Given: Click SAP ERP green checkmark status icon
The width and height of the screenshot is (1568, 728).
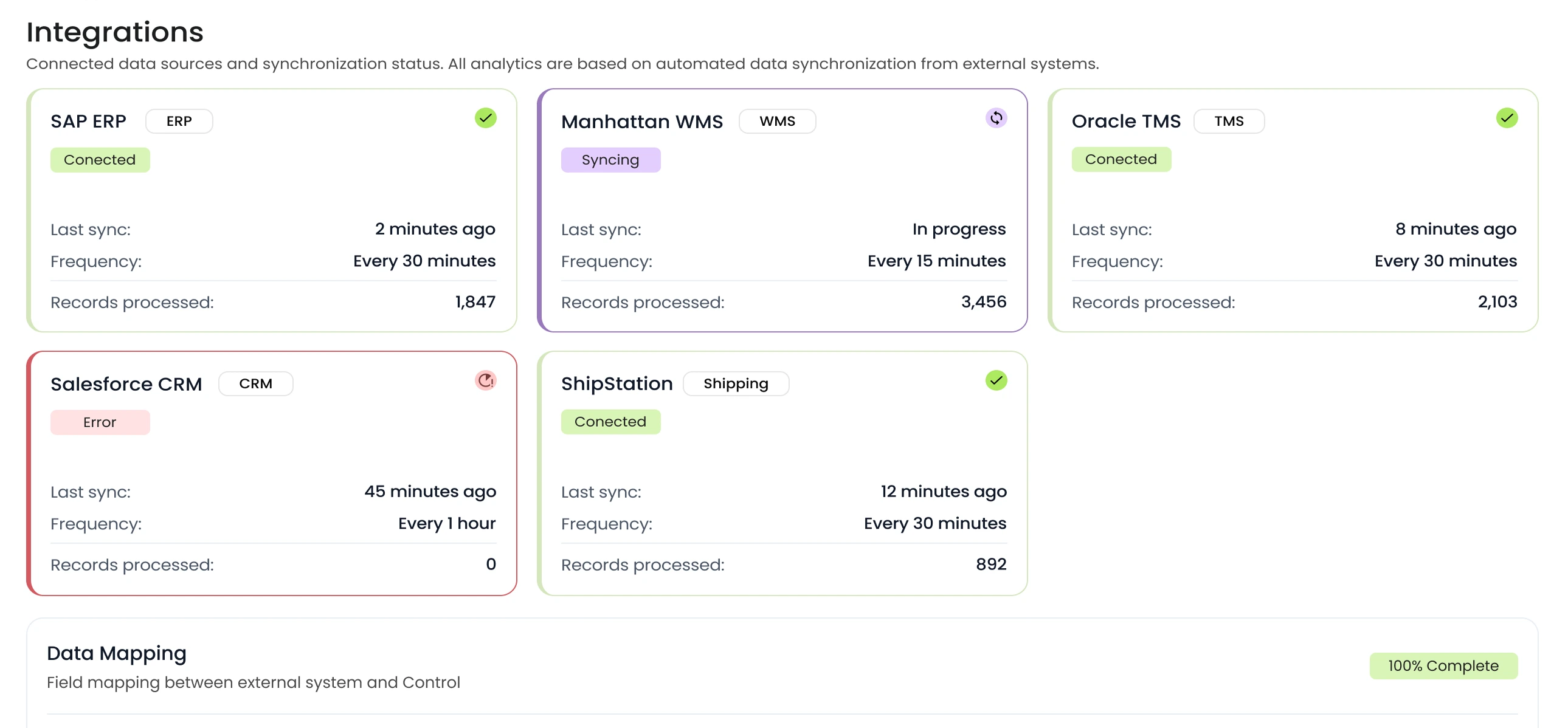Looking at the screenshot, I should (485, 118).
